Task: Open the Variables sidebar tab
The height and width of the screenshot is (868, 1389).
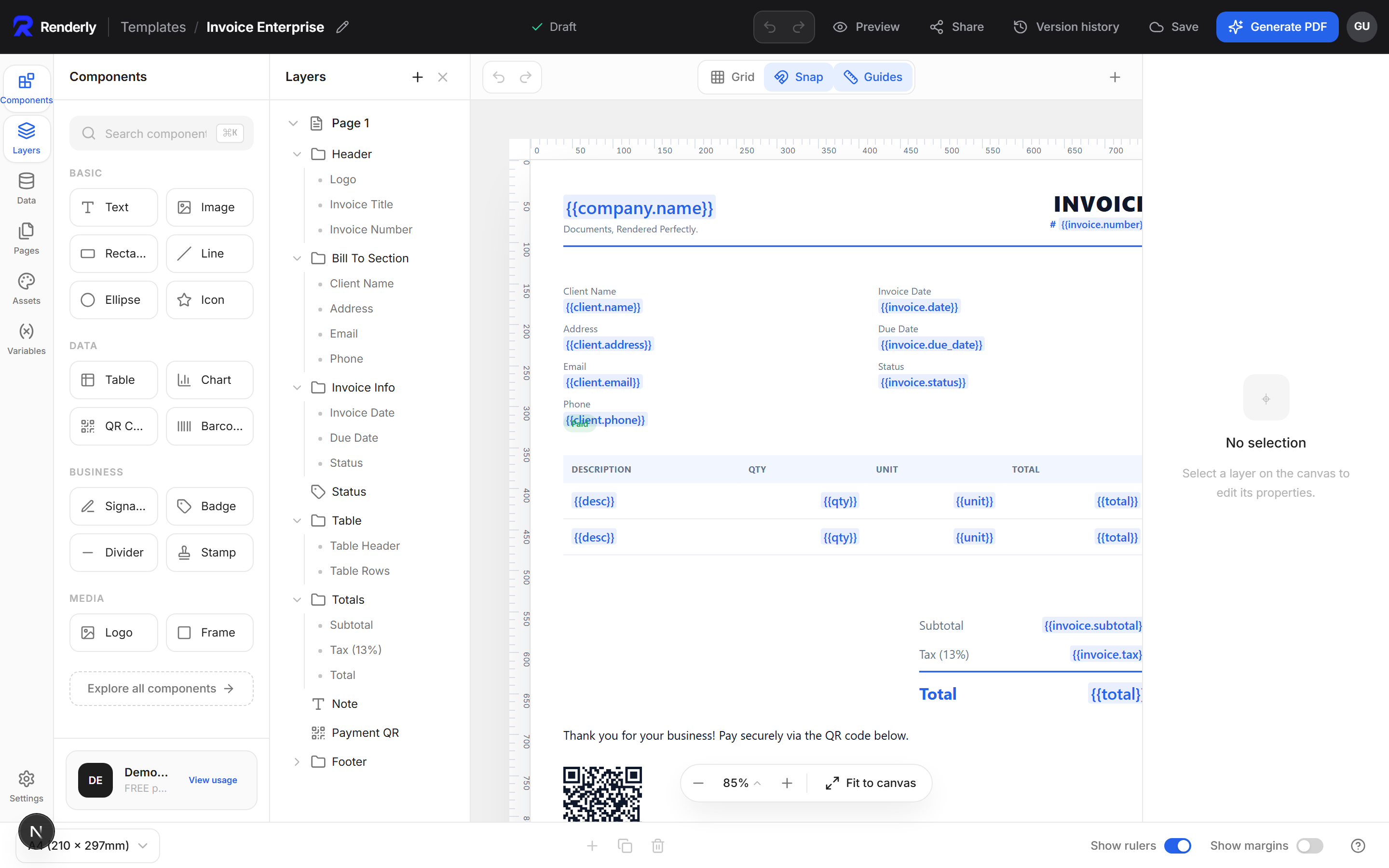Action: coord(27,339)
